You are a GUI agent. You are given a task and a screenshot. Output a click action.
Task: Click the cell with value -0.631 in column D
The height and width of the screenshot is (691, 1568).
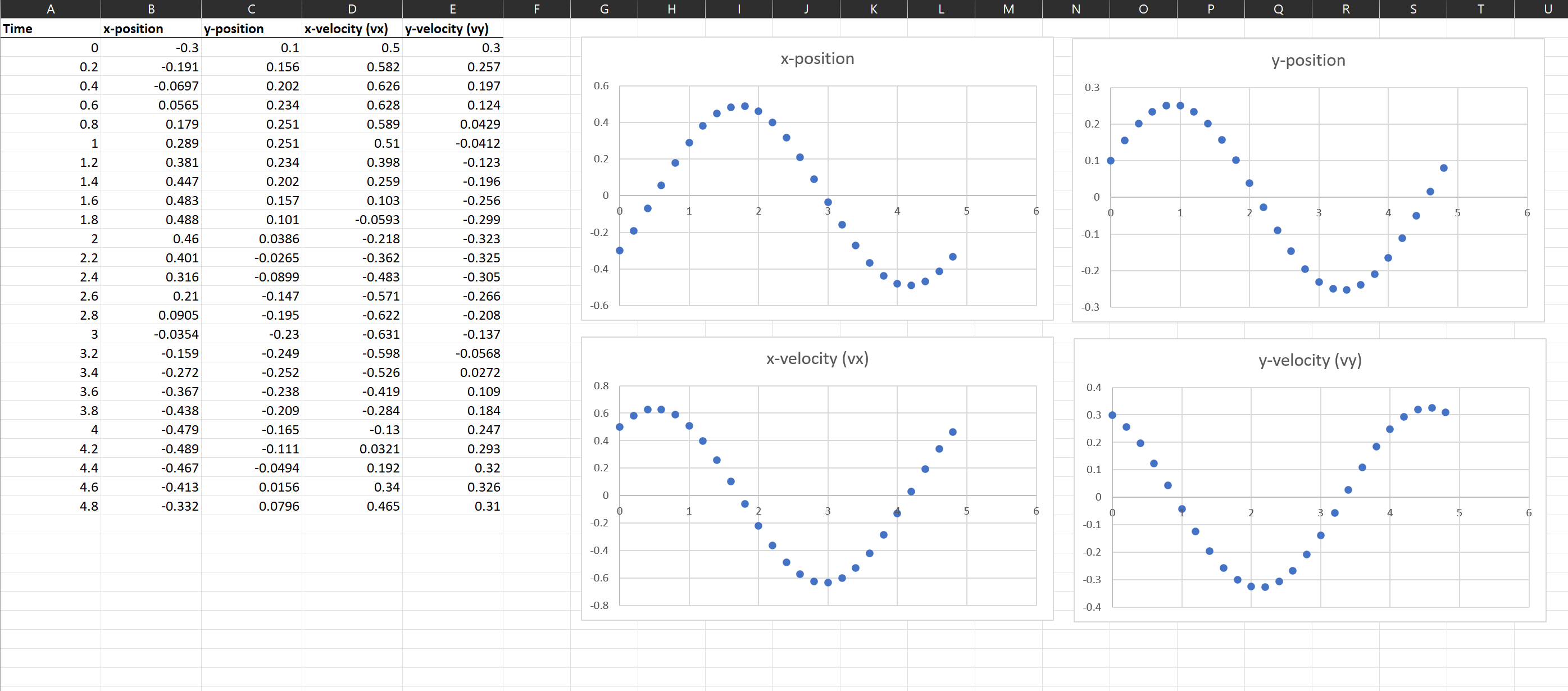coord(351,334)
